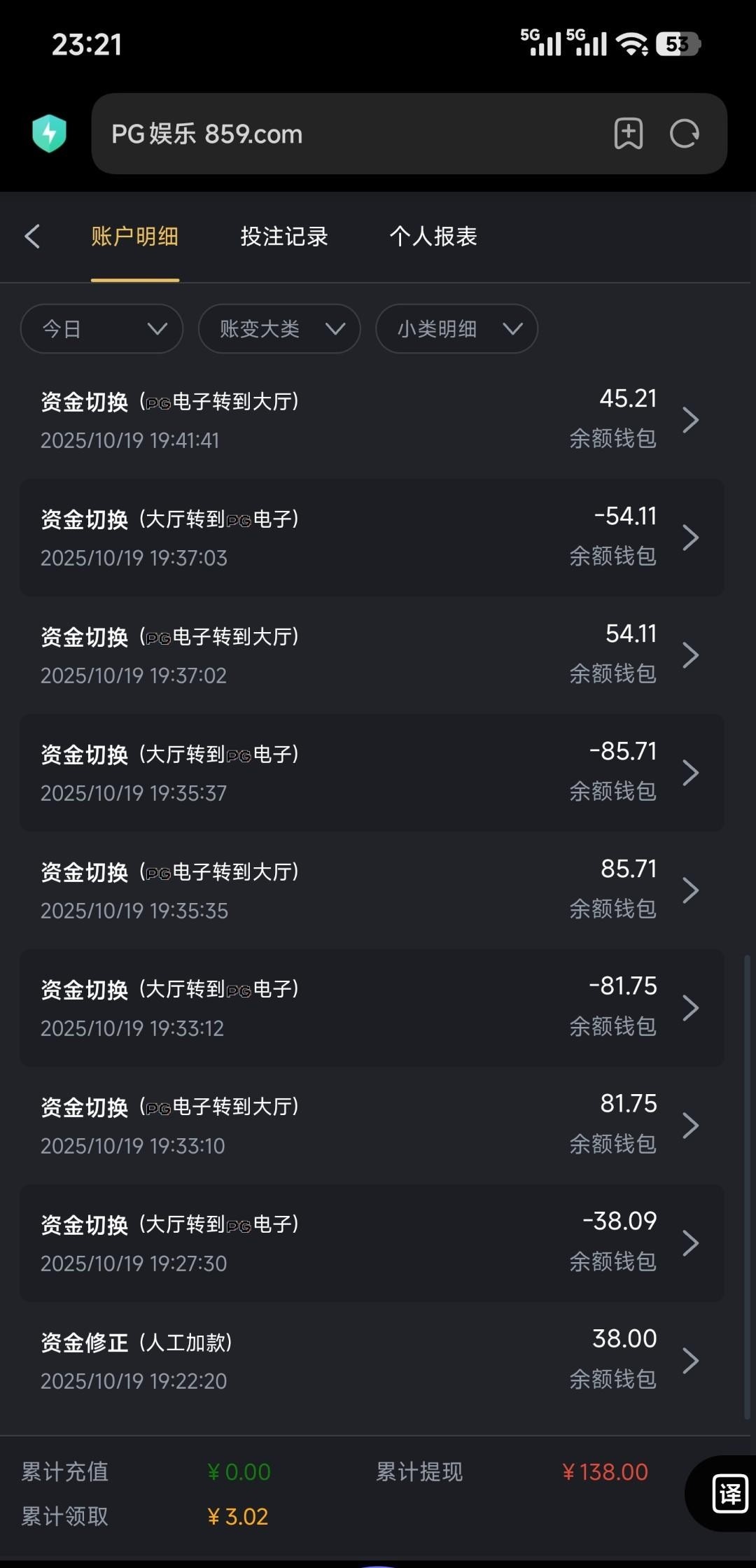Expand the 小类明细 subcategory dropdown
Image resolution: width=756 pixels, height=1568 pixels.
pyautogui.click(x=456, y=329)
